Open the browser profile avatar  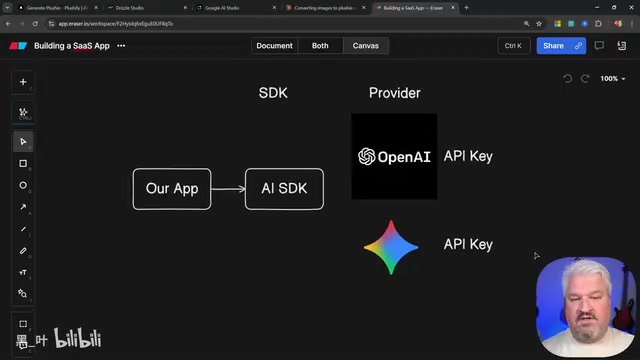618,24
